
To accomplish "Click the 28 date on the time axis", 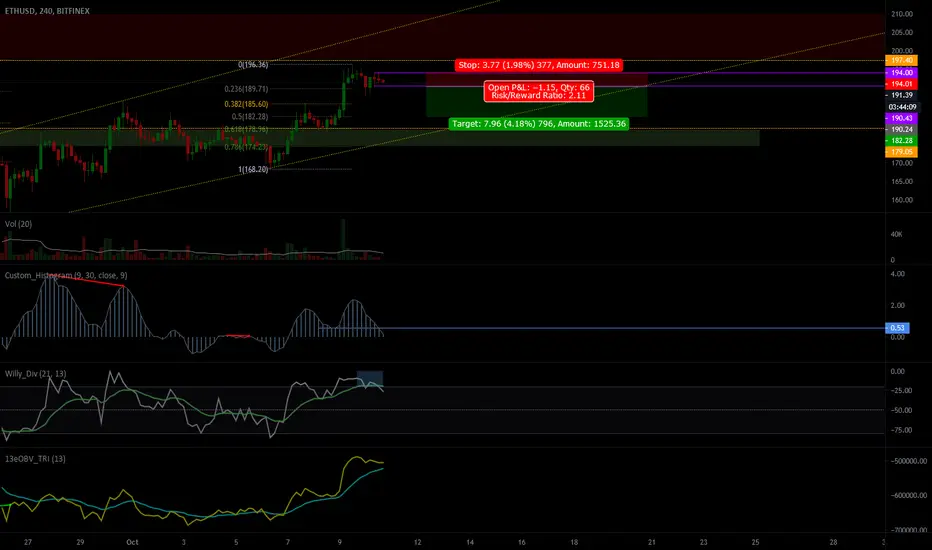I will [x=833, y=542].
